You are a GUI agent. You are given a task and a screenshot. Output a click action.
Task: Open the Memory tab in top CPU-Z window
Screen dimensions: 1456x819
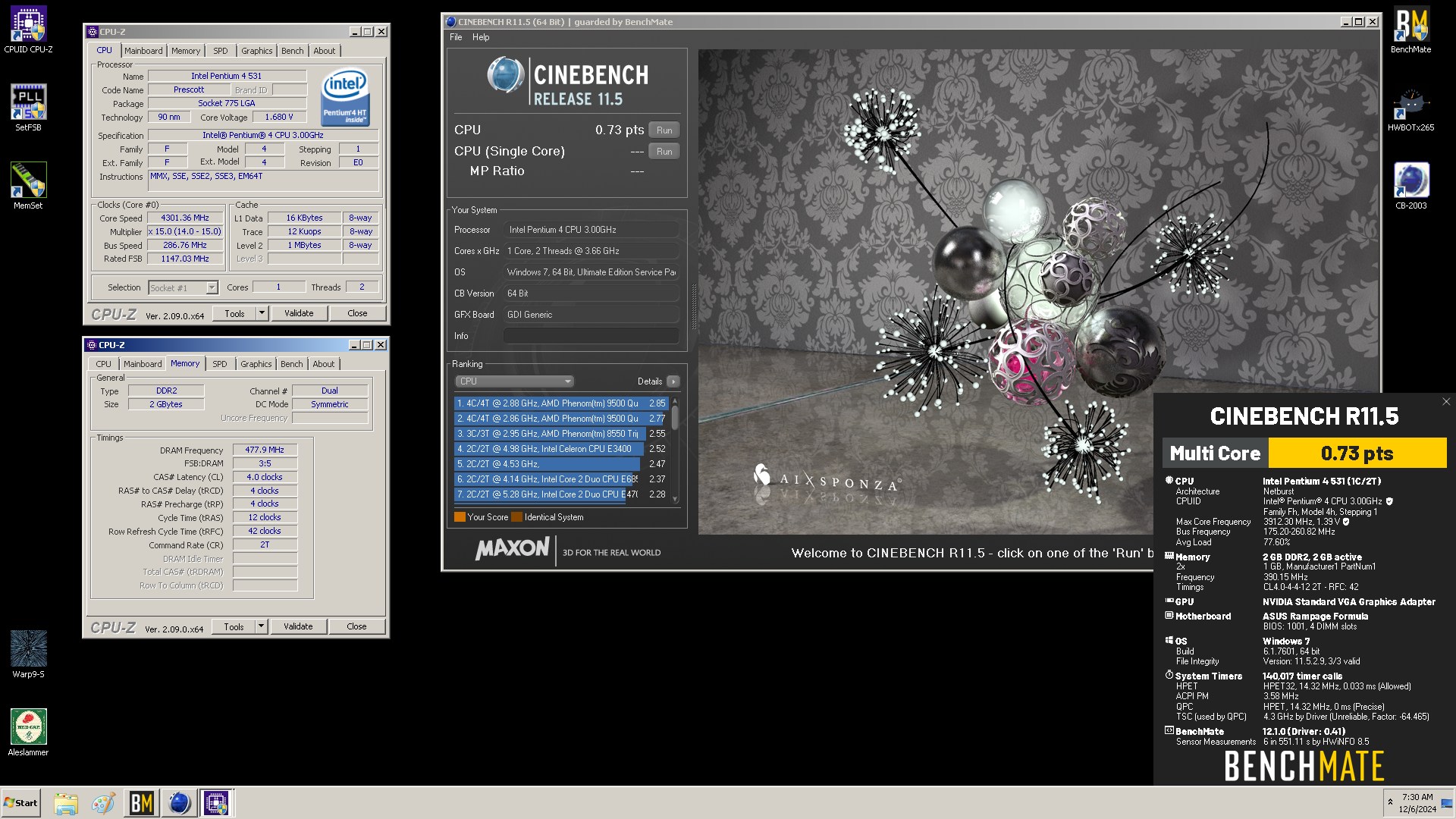(x=186, y=51)
